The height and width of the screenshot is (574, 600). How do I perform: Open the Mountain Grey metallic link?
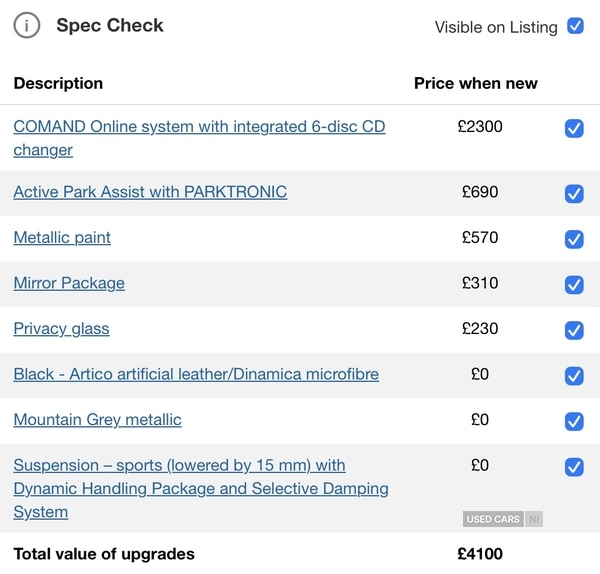(97, 420)
